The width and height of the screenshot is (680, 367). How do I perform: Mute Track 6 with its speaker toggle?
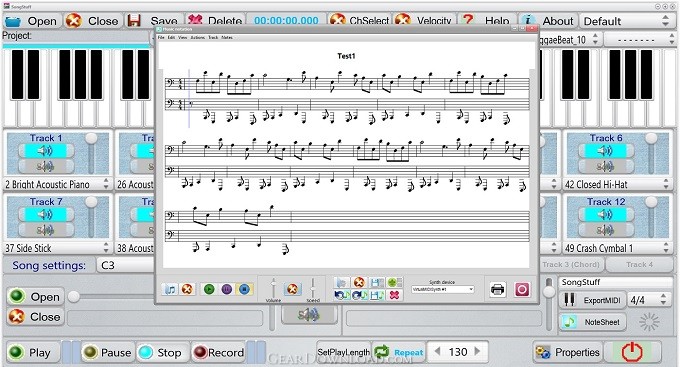605,151
